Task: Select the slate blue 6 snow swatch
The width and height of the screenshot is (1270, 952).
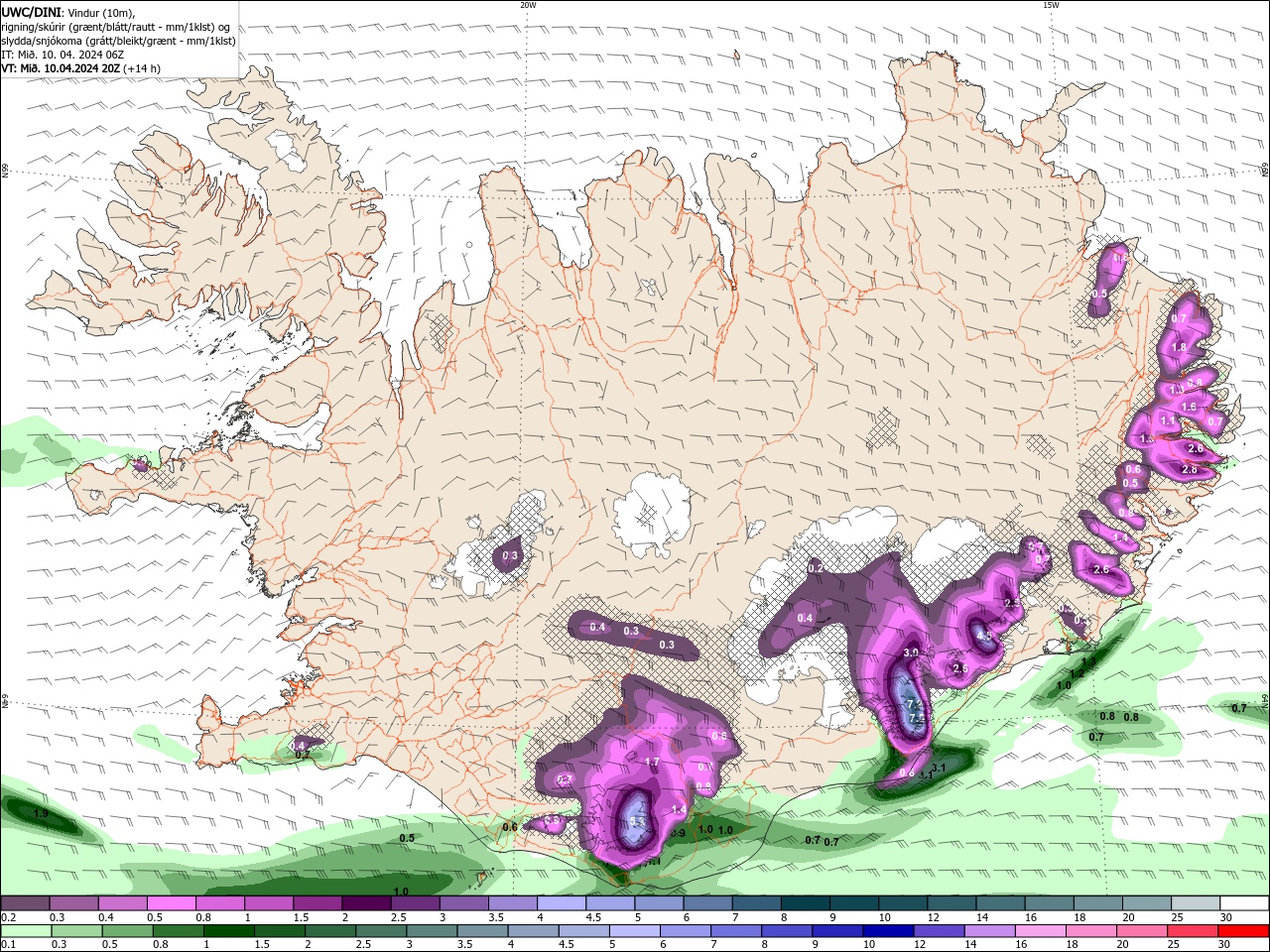Action: coord(707,903)
